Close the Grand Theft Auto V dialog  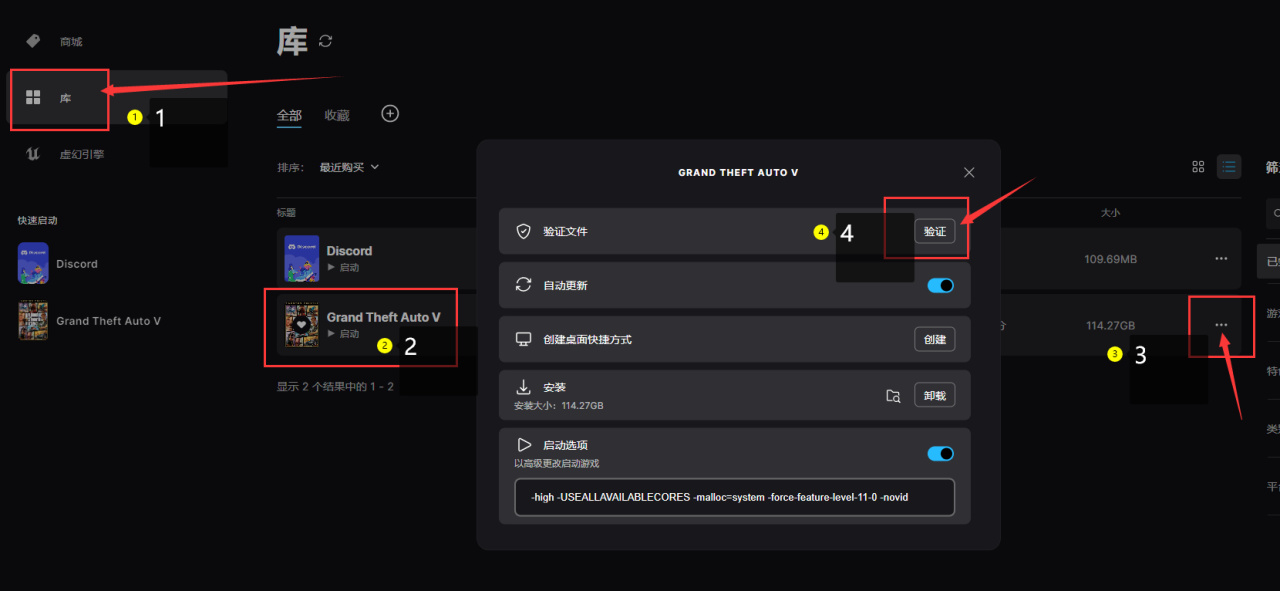point(968,173)
